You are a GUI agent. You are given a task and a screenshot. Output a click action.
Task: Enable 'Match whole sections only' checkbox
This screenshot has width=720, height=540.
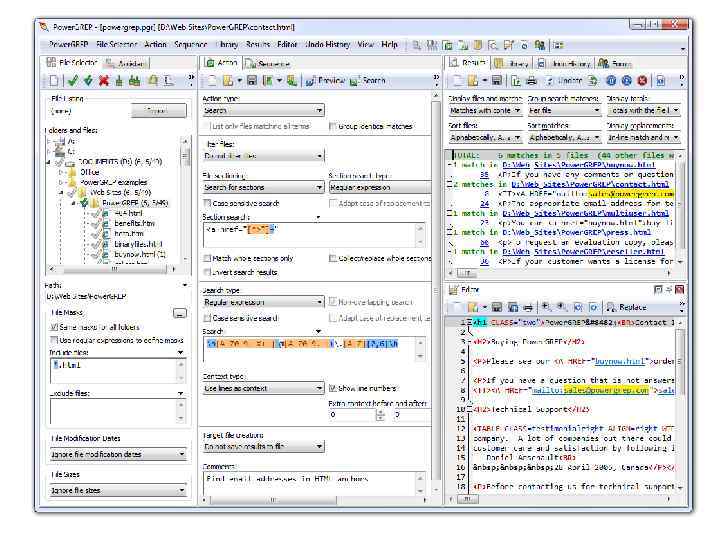[207, 258]
